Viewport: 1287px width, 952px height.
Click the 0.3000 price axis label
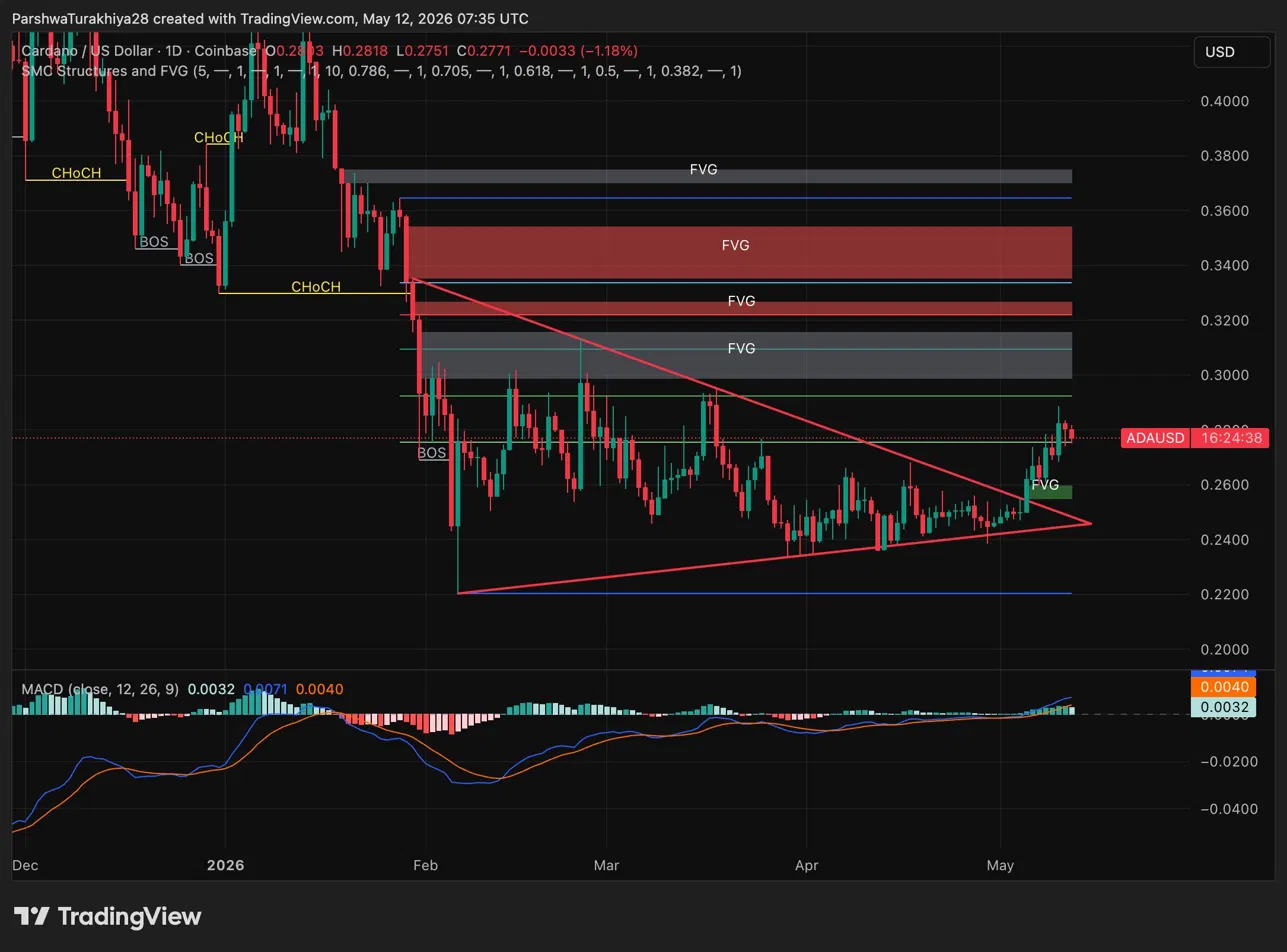(x=1224, y=375)
